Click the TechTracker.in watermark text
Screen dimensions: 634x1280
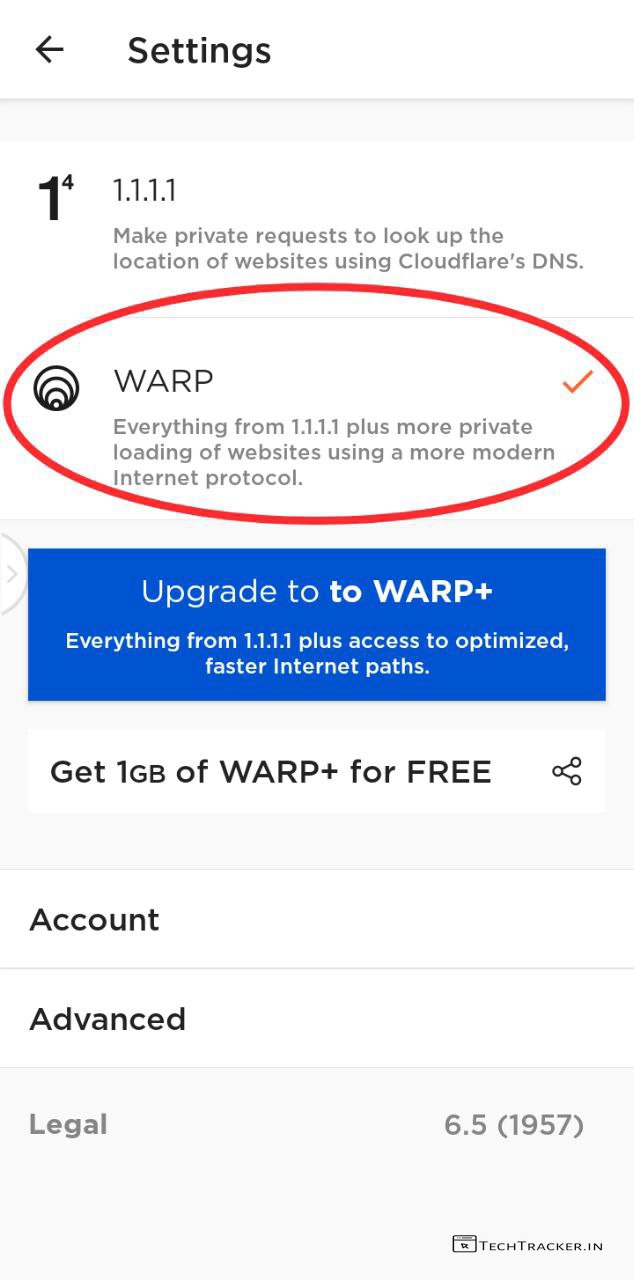click(x=541, y=1246)
